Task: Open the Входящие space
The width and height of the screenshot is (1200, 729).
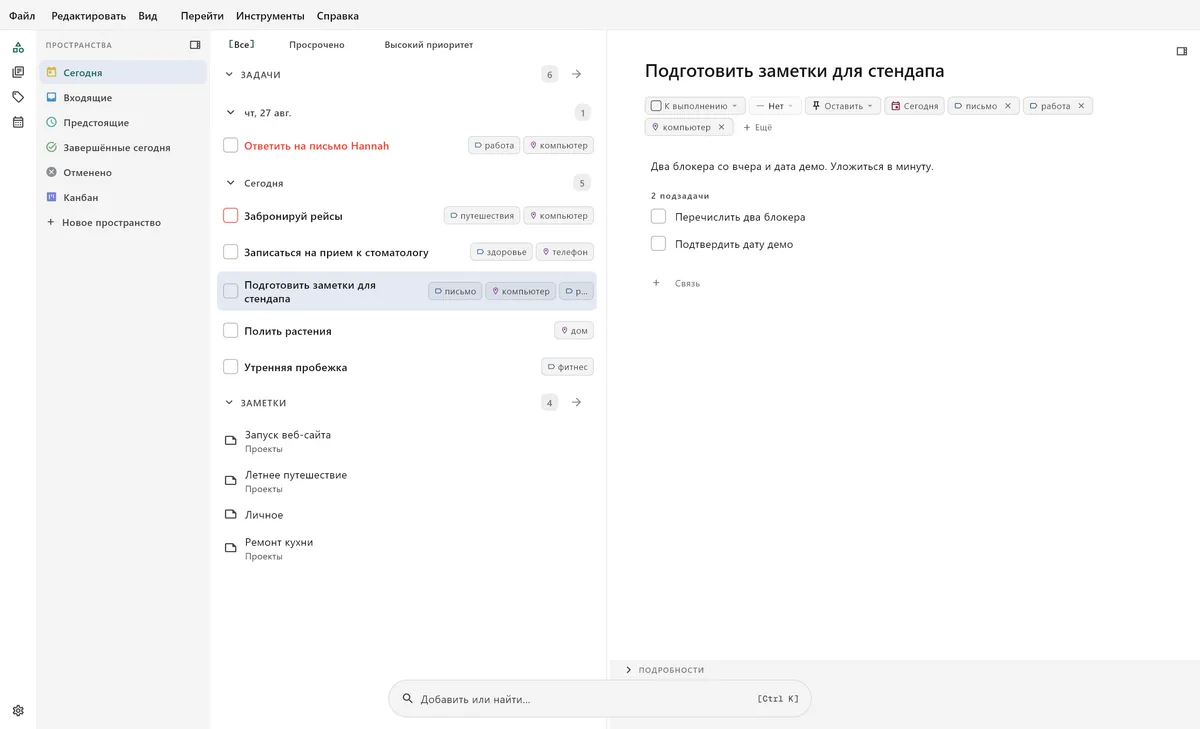Action: tap(123, 97)
